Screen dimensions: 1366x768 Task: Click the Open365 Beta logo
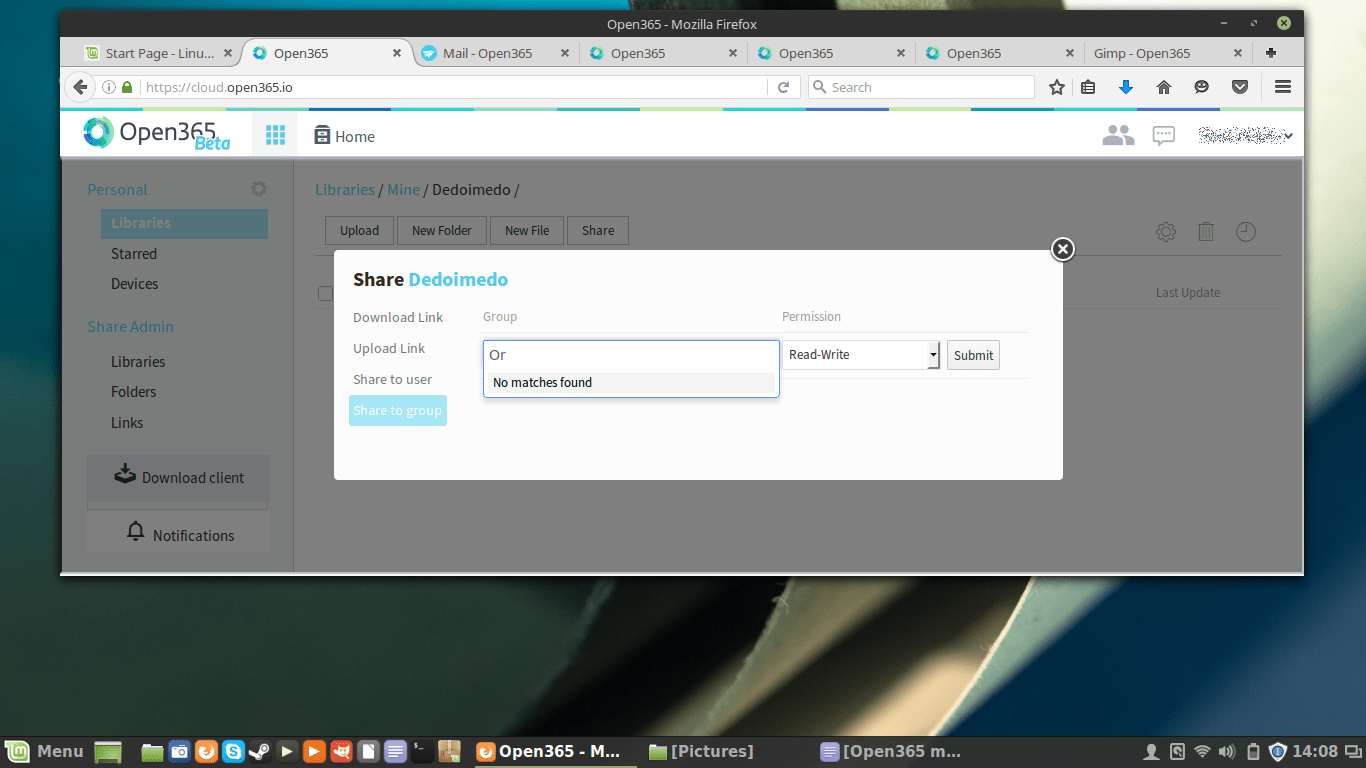(156, 134)
